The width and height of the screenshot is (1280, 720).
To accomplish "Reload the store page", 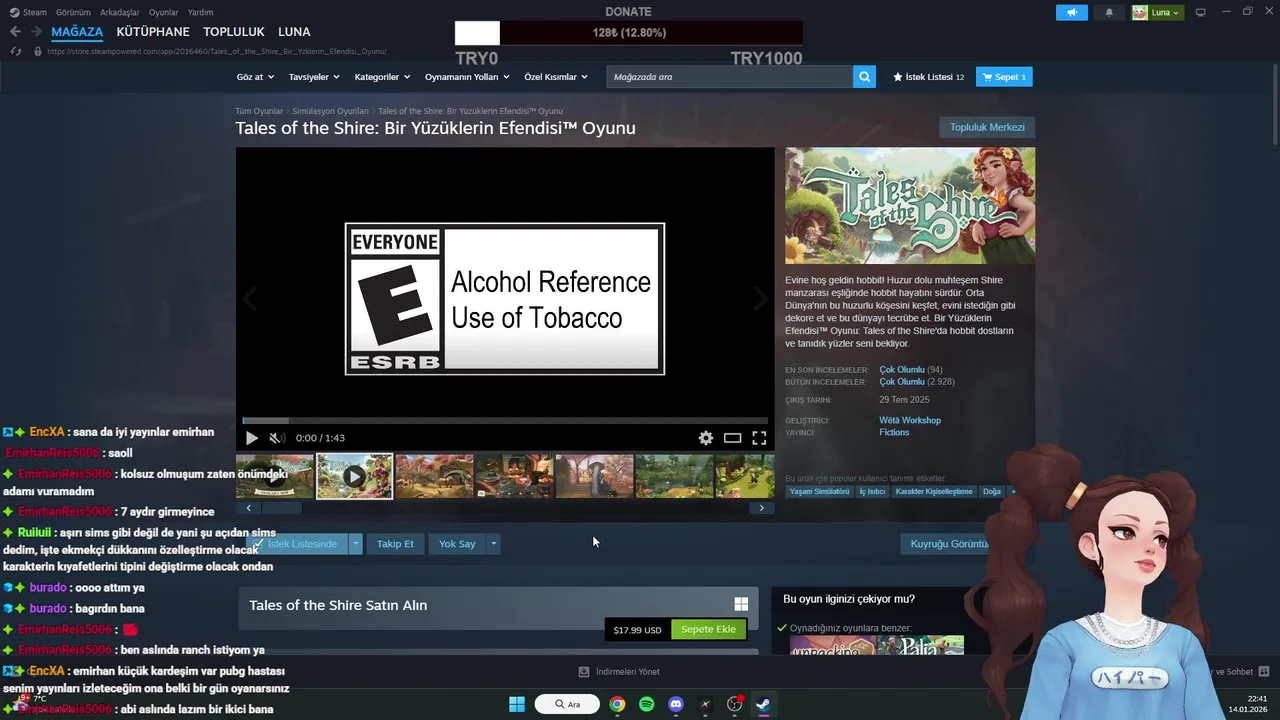I will 16,51.
